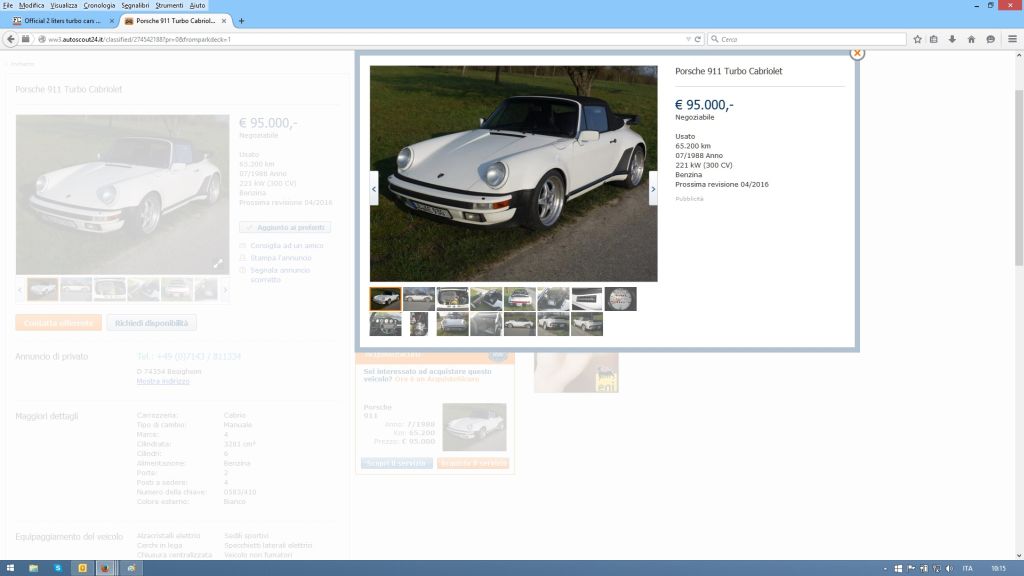The image size is (1024, 576).
Task: Select the seventh thumbnail in the top row
Action: point(587,299)
